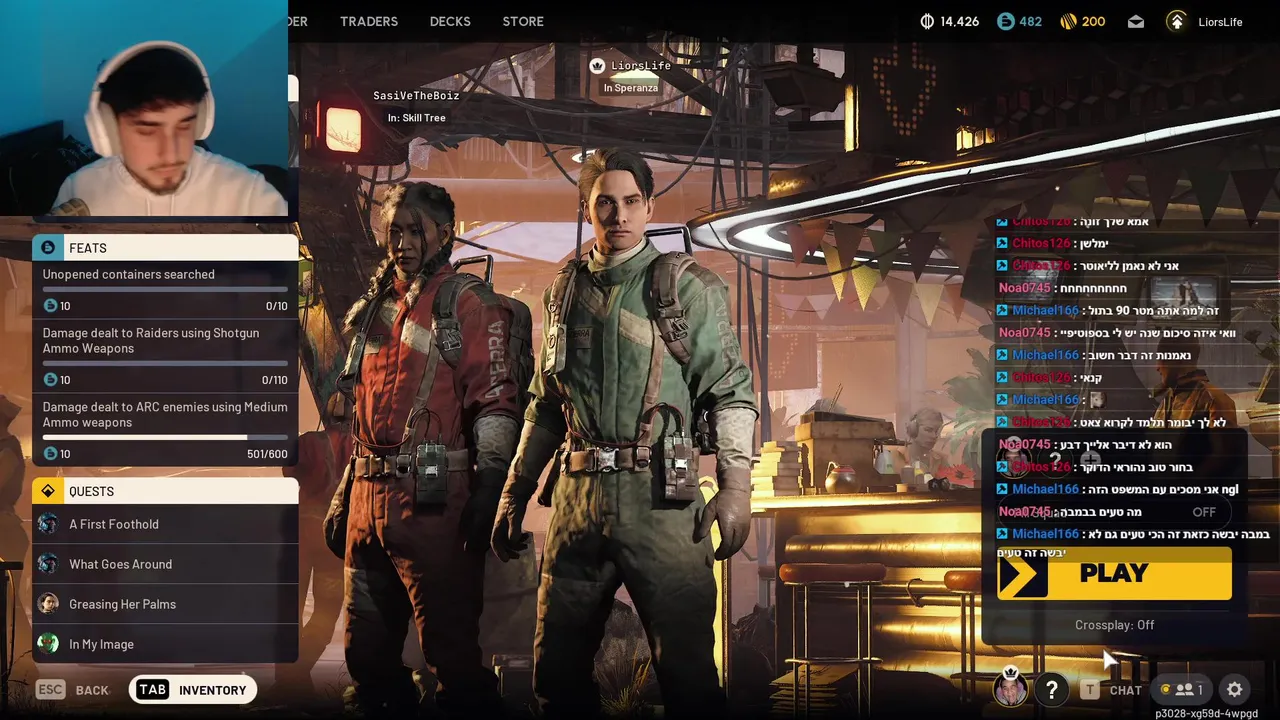Image resolution: width=1280 pixels, height=720 pixels.
Task: Click the trader portrait beside A First Foothold
Action: [x=48, y=524]
